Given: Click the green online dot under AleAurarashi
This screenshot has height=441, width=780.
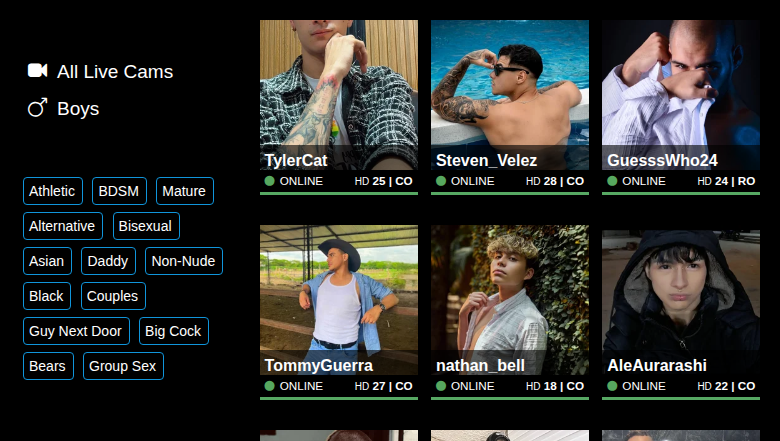Looking at the screenshot, I should 612,386.
